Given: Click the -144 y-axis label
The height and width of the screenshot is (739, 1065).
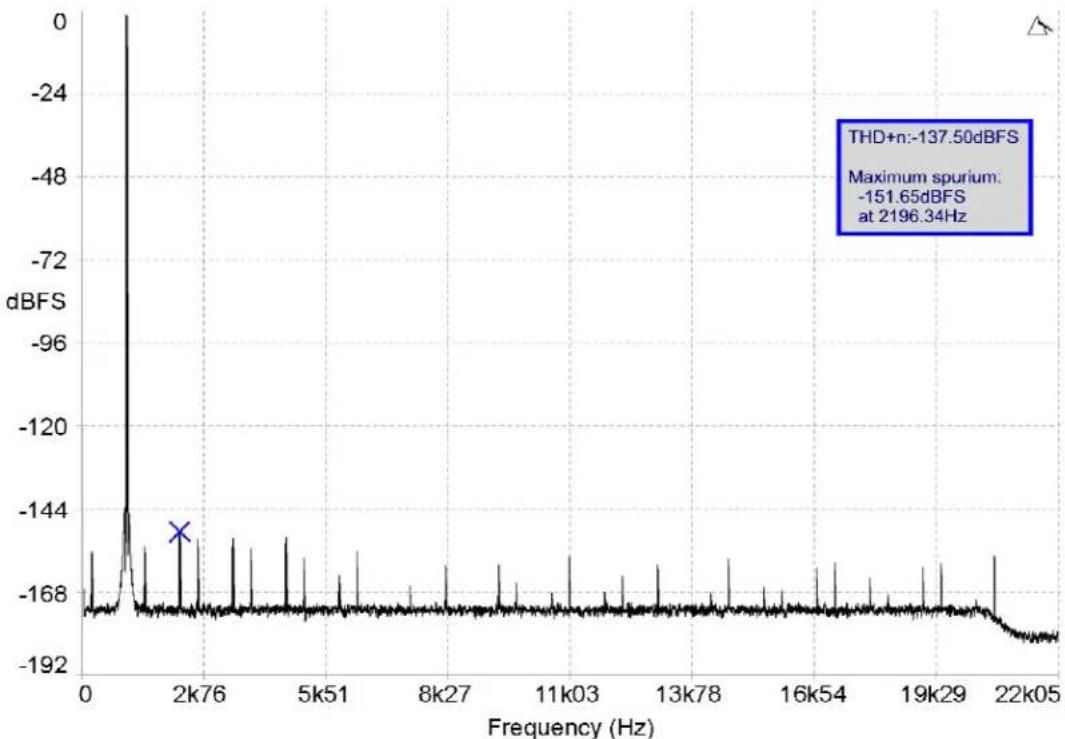Looking at the screenshot, I should (x=44, y=510).
